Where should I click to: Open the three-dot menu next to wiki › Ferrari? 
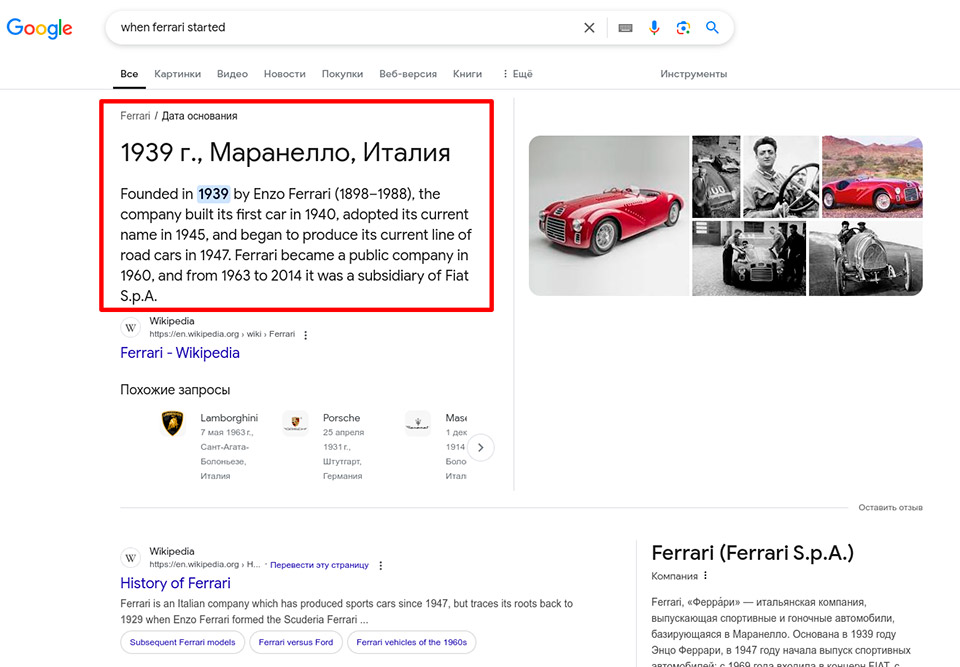(306, 335)
